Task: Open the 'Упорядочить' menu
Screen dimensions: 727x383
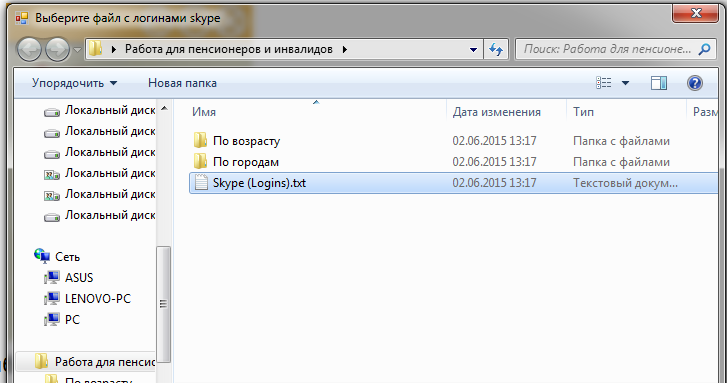Action: point(74,83)
